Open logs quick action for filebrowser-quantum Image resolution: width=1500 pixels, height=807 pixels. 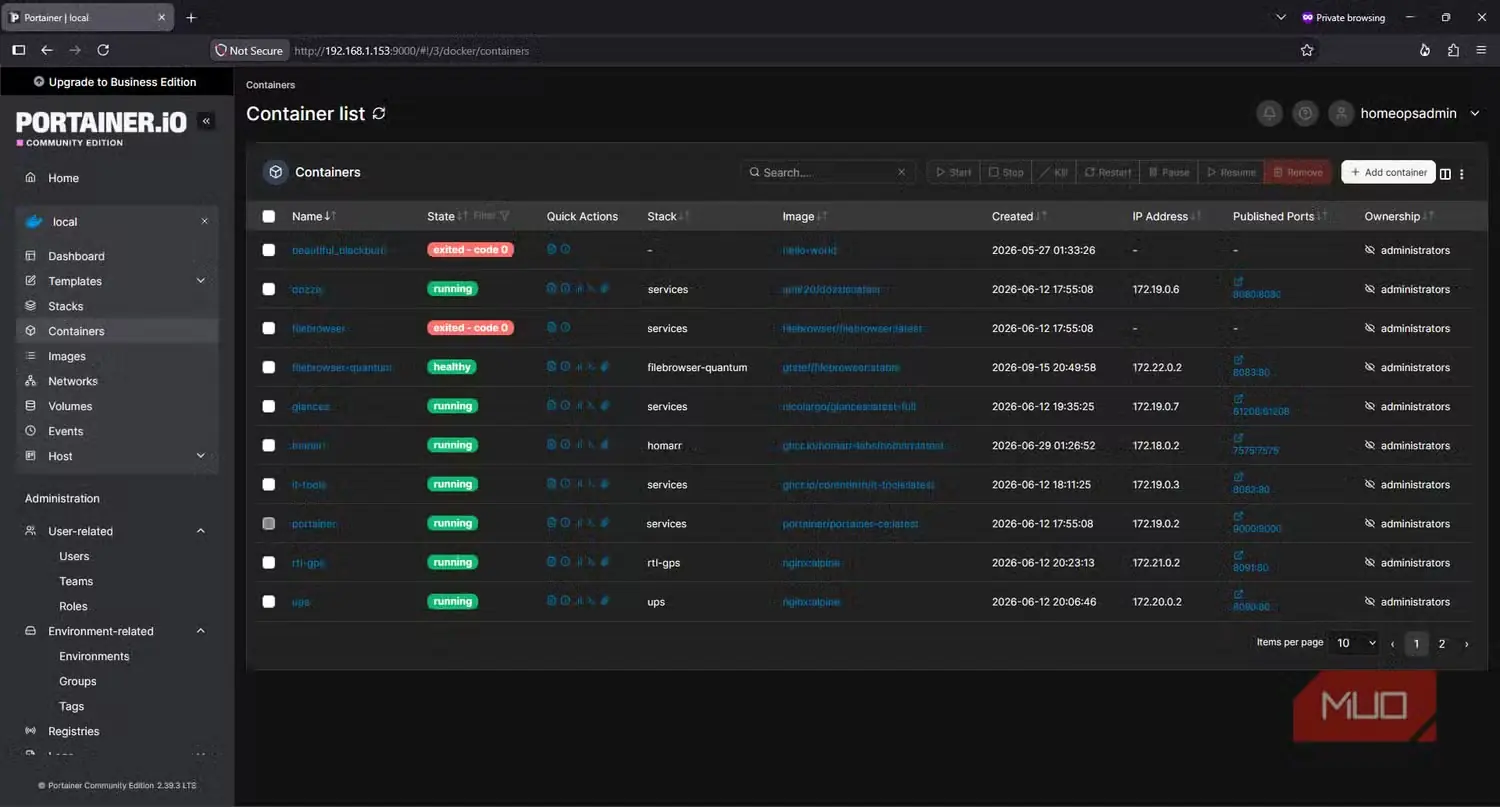tap(551, 366)
